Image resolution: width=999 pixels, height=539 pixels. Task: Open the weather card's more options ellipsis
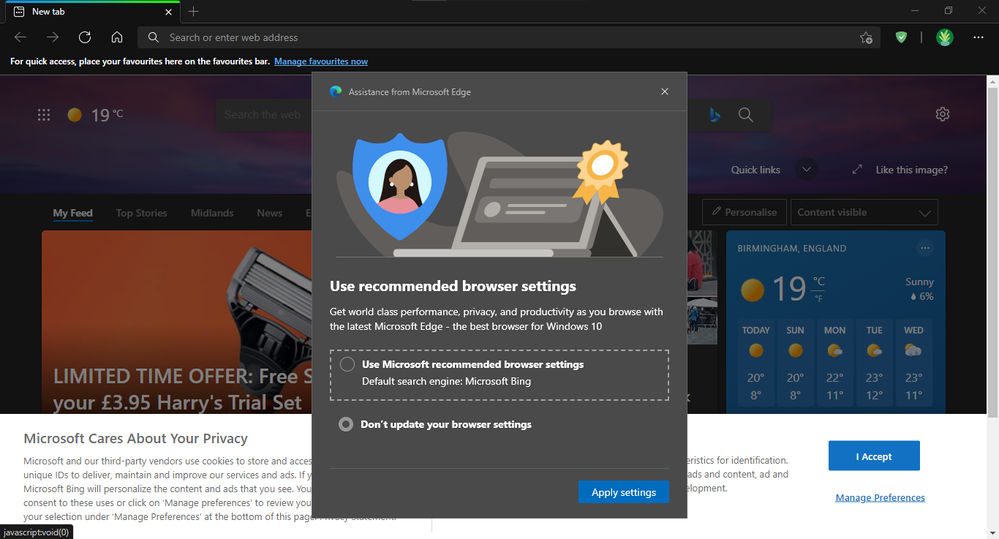(x=924, y=248)
